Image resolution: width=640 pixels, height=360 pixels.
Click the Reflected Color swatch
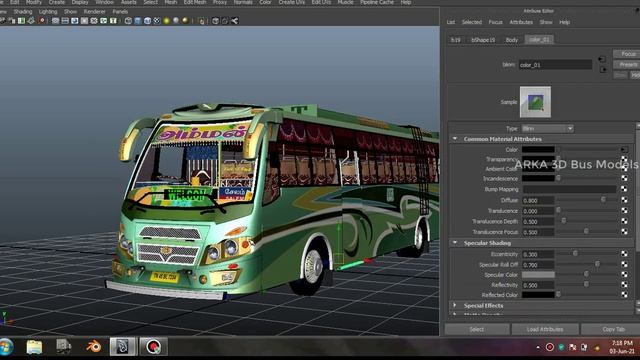point(538,294)
